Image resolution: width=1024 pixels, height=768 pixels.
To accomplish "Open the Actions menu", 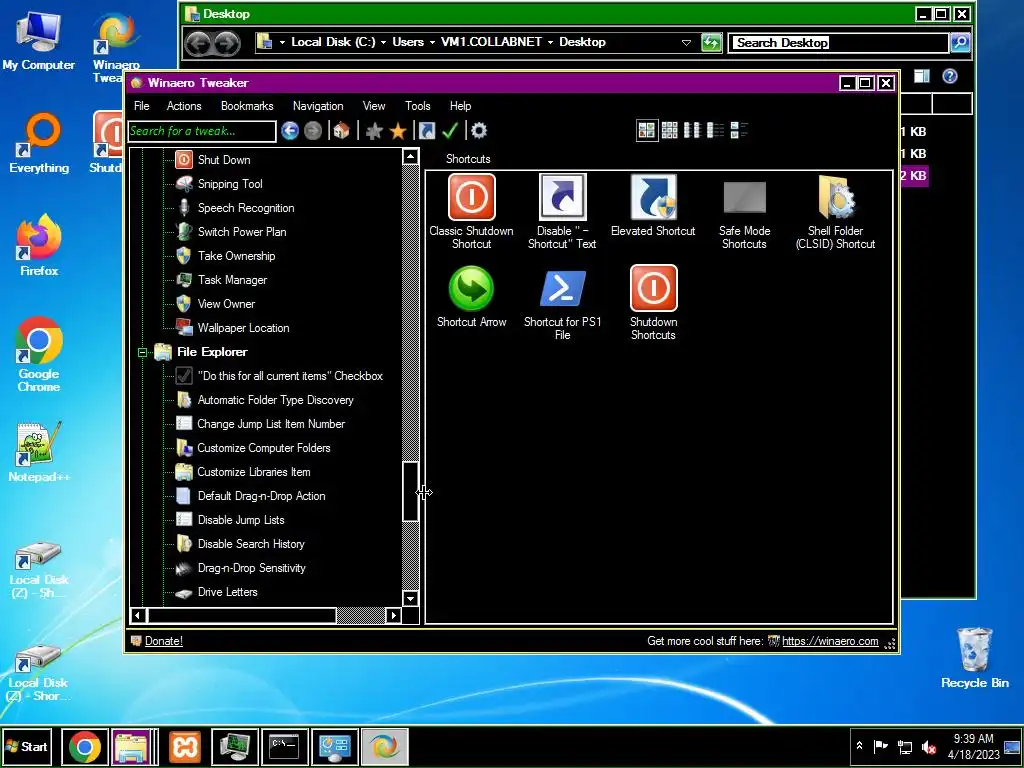I will (x=184, y=106).
